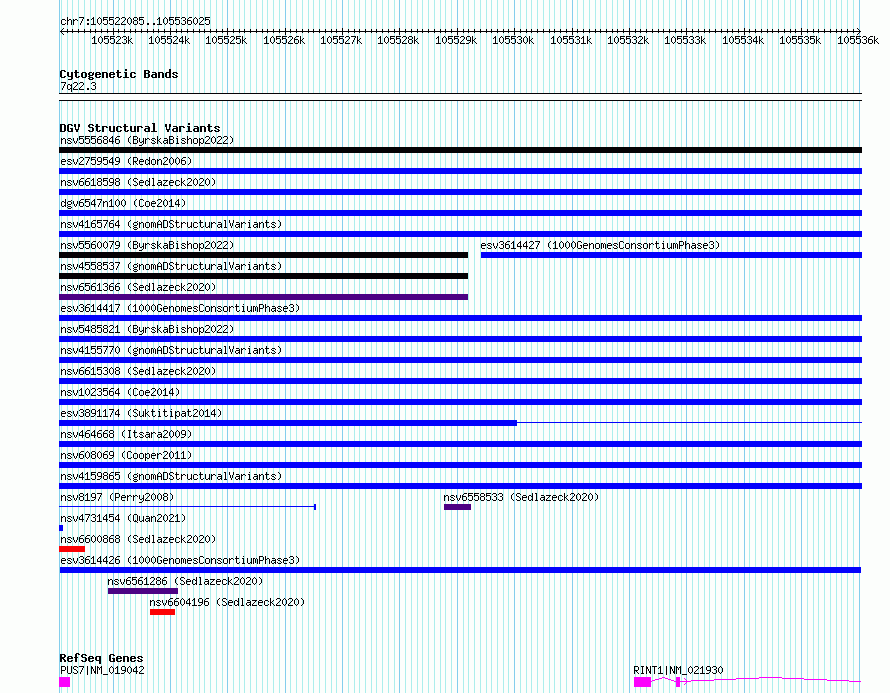
Task: Click the purple nsv6561286 variant bar
Action: click(142, 591)
